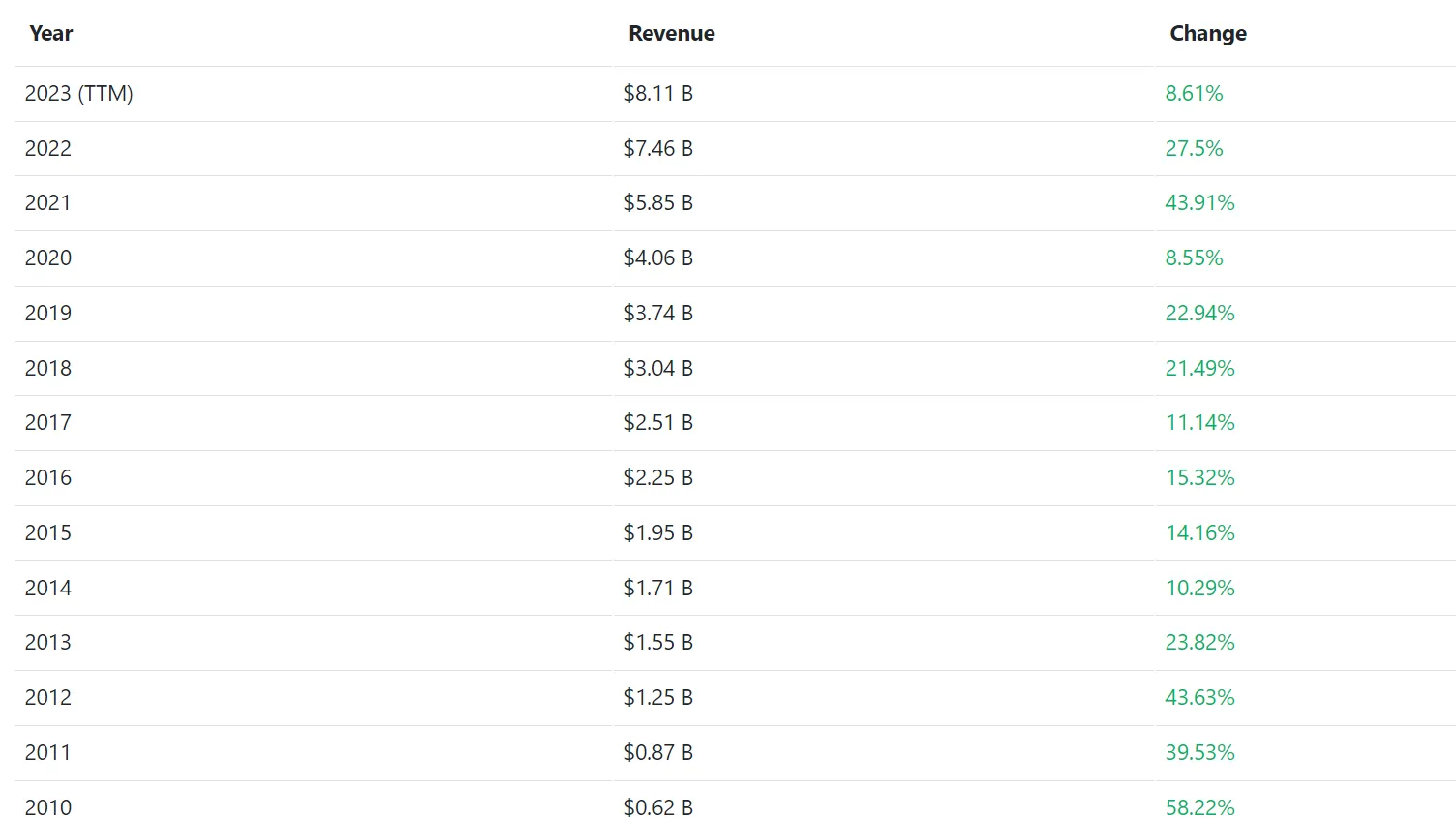Click the 8.61% change value
The height and width of the screenshot is (818, 1456).
coord(1193,94)
